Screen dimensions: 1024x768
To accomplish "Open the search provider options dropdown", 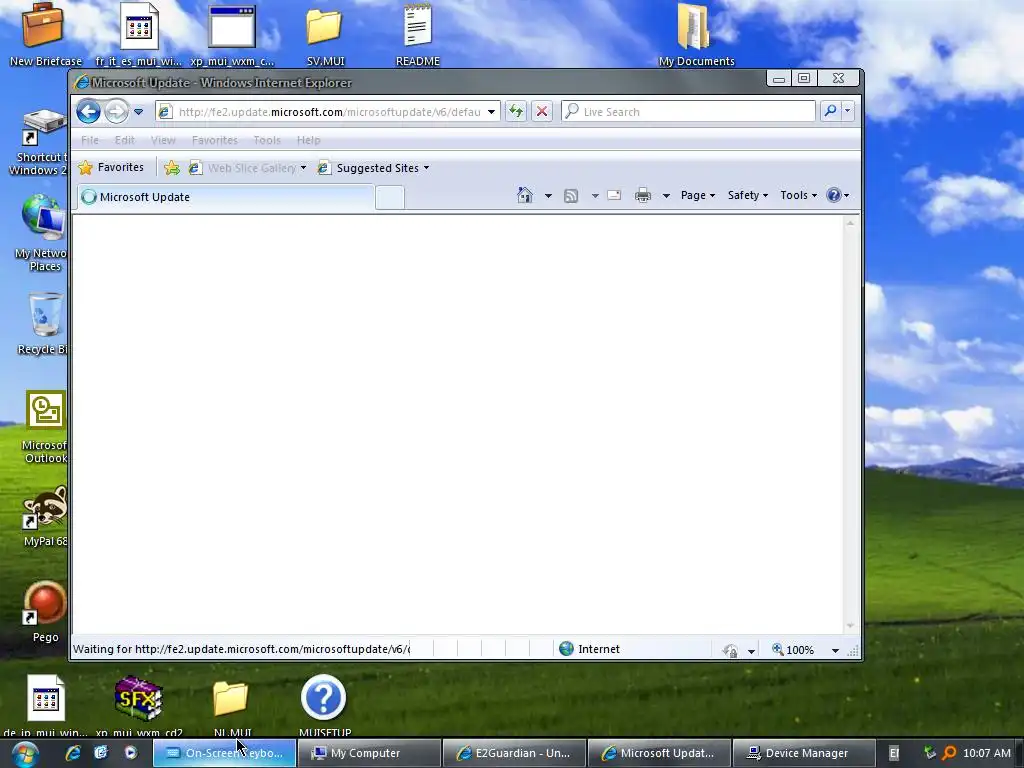I will pos(847,111).
